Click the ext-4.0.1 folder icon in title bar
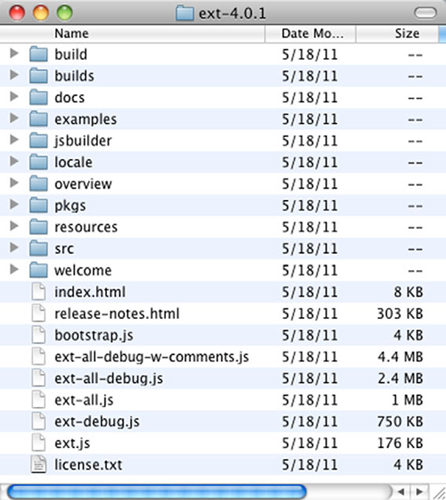This screenshot has width=446, height=500. coord(185,13)
